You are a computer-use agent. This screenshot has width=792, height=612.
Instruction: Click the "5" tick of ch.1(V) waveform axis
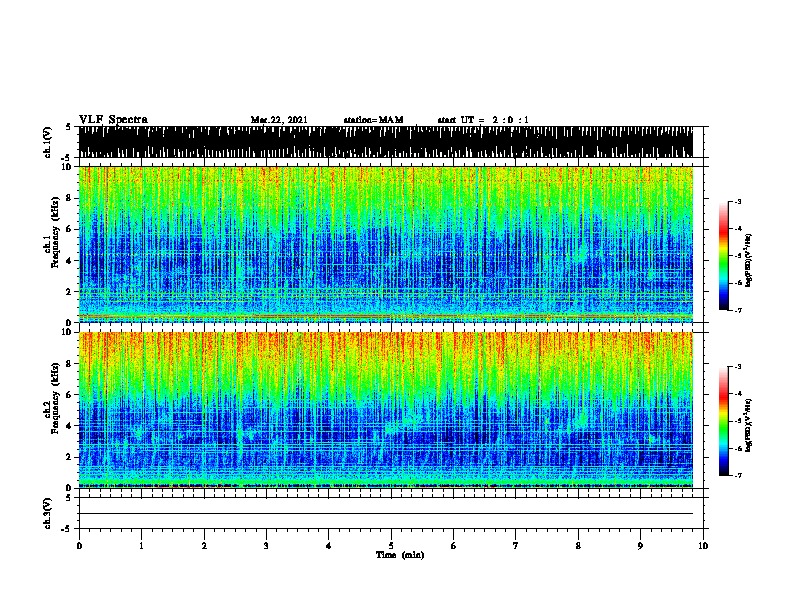(x=69, y=127)
